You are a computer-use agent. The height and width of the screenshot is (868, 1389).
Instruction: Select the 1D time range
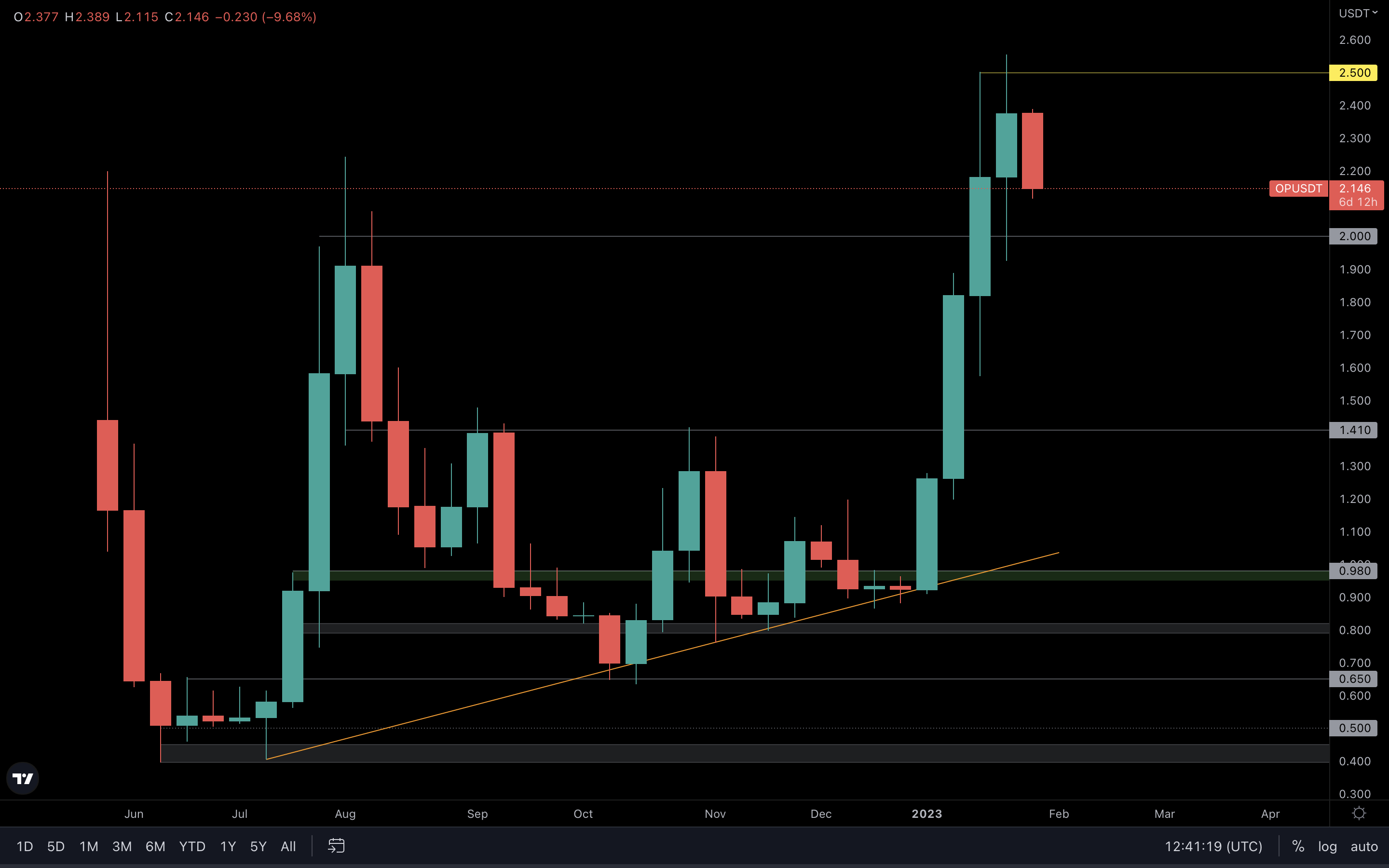25,846
